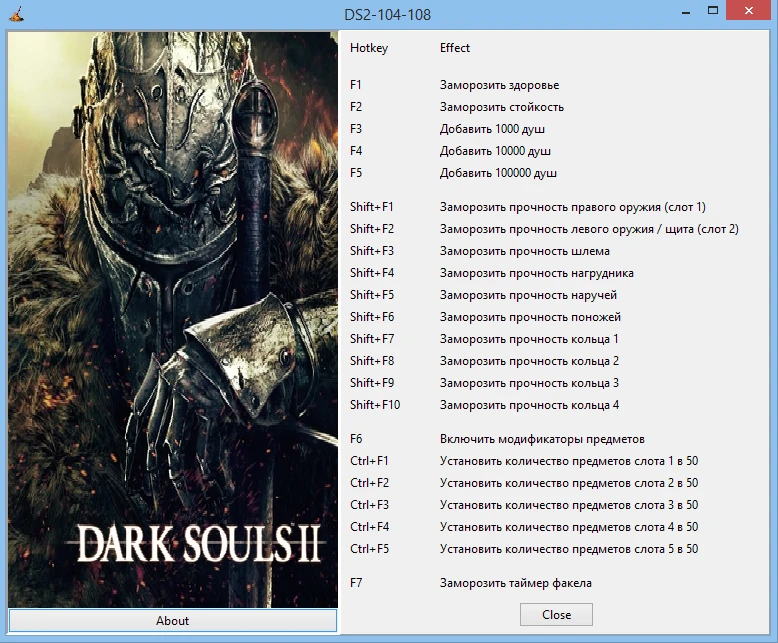The width and height of the screenshot is (778, 643).
Task: Click 'Заморозить прочность кольца 3' text
Action: click(529, 383)
